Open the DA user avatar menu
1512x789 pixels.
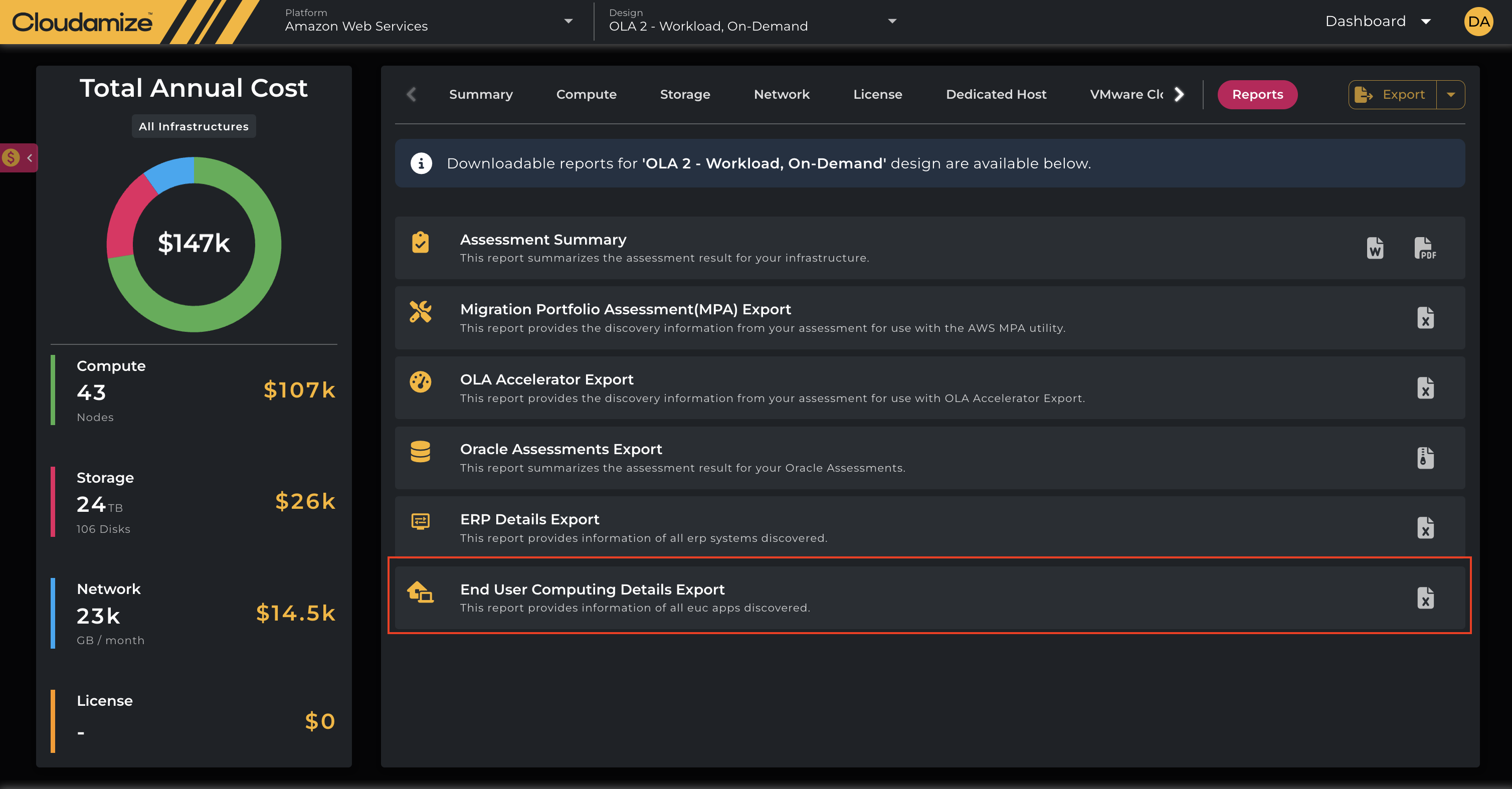pyautogui.click(x=1478, y=22)
